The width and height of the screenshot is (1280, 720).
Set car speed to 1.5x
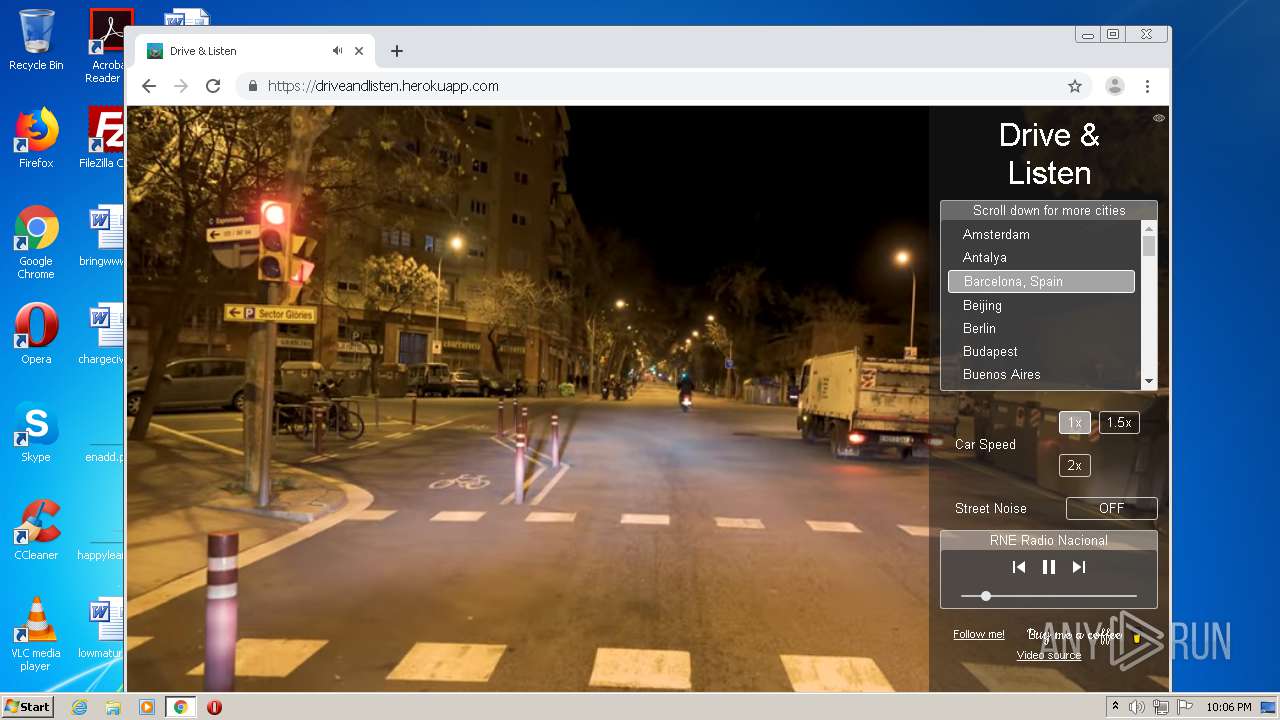point(1119,422)
